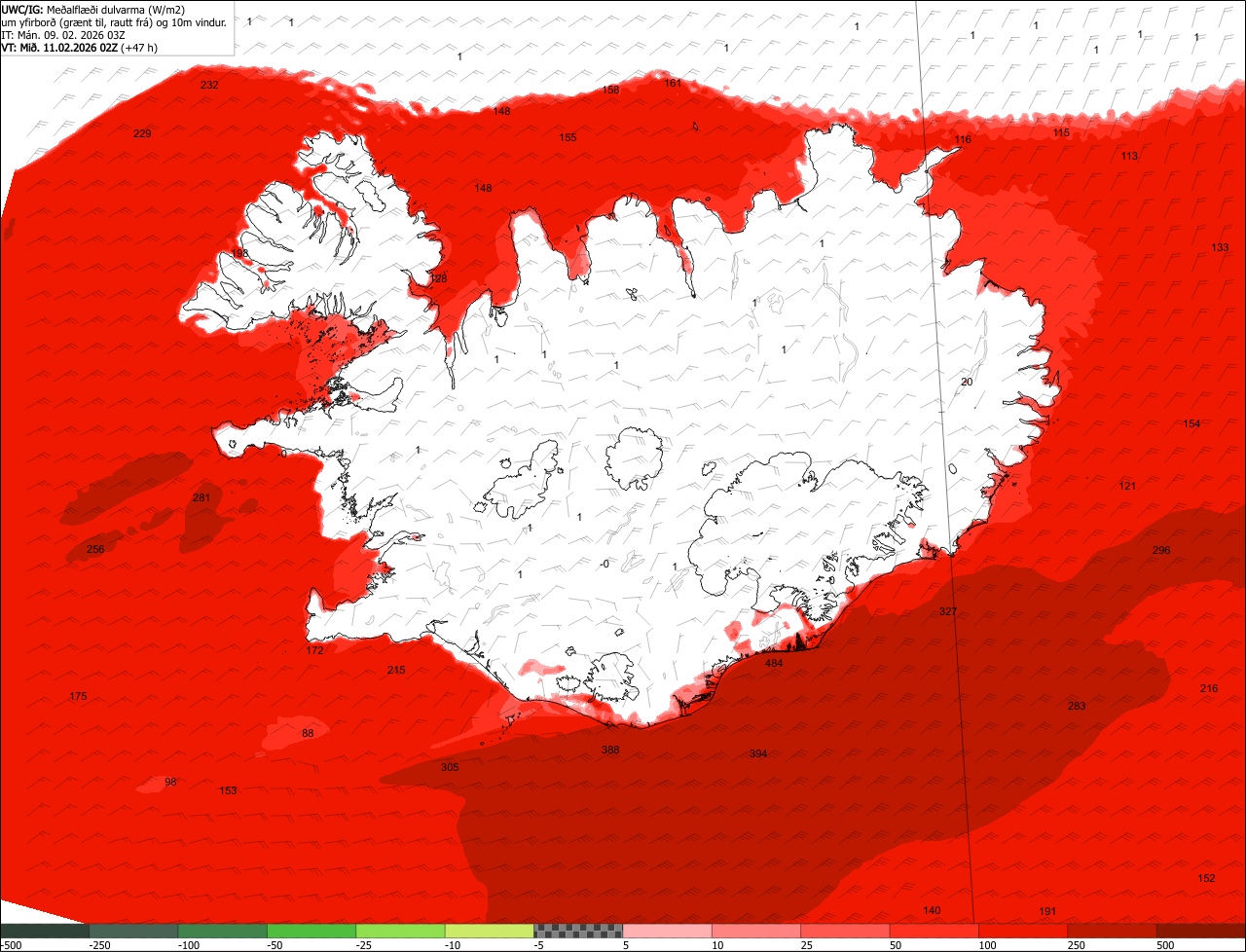This screenshot has height=952, width=1246.
Task: Select the line 'um yfirborð (grænt til, rautt frá) og 10m vindur.'
Action: (115, 21)
